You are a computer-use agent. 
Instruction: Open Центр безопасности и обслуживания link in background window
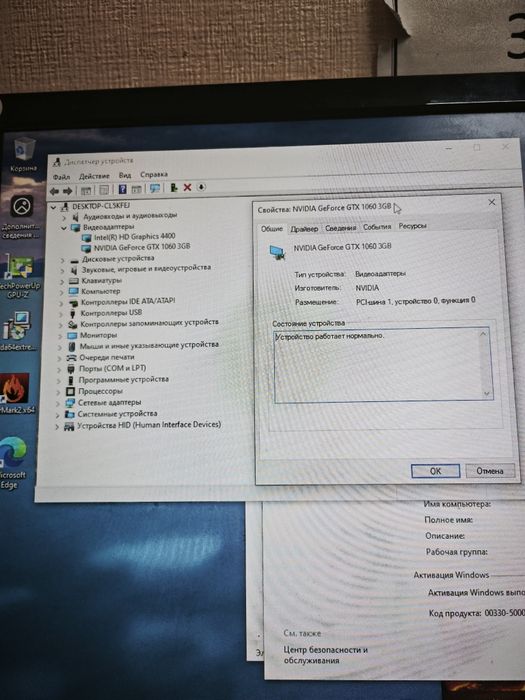pos(325,655)
